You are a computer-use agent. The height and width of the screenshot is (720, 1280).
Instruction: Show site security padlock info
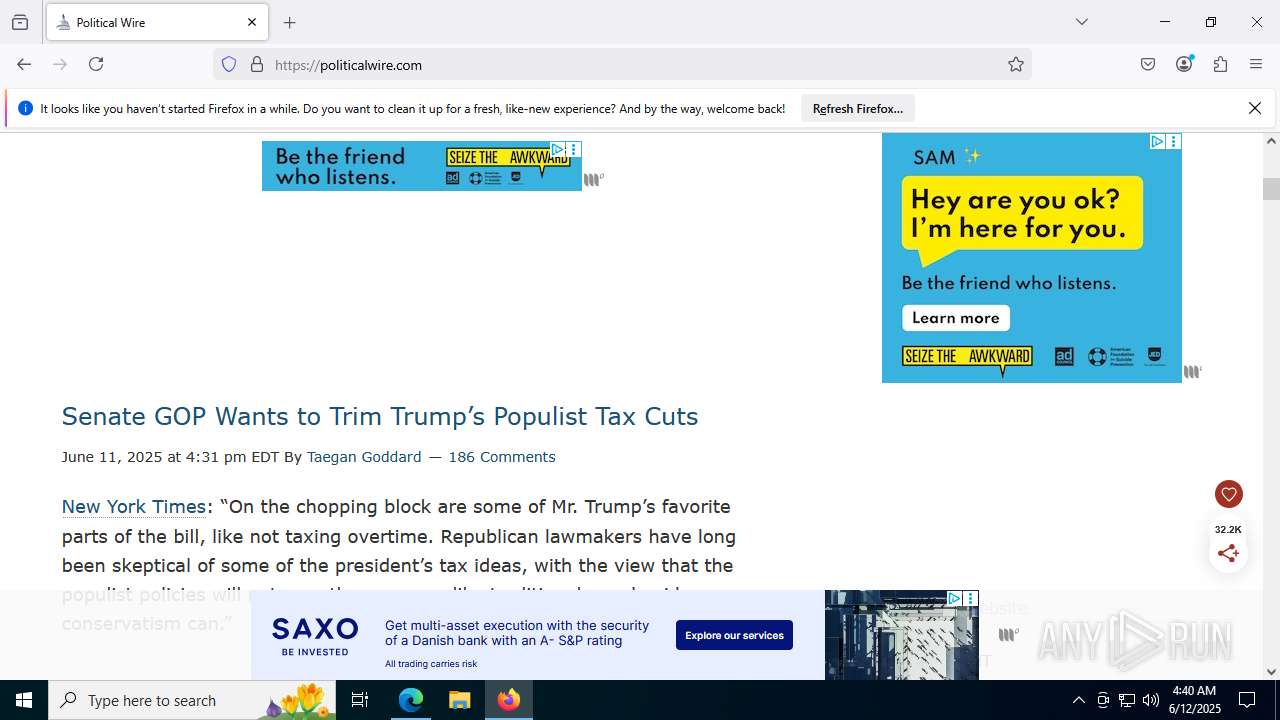[257, 64]
